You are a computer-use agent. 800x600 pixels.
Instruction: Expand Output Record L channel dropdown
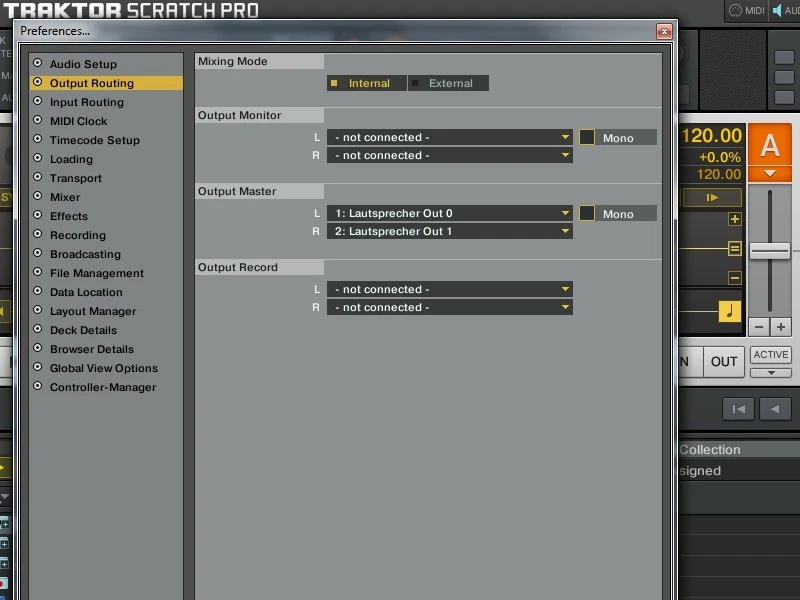(451, 289)
